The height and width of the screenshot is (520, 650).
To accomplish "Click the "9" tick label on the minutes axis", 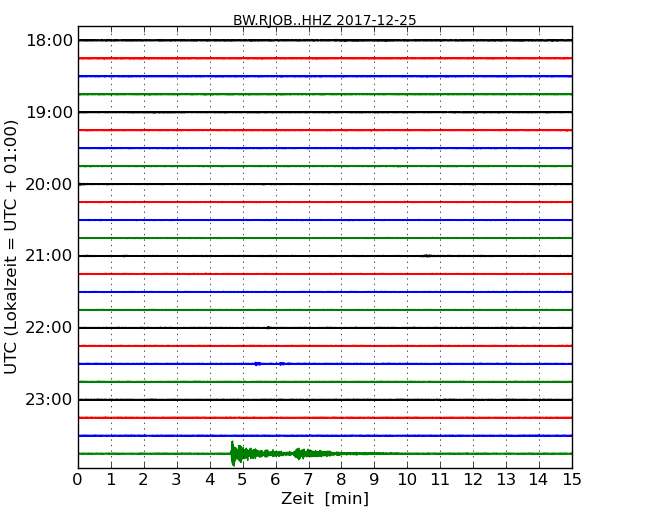I will [374, 480].
